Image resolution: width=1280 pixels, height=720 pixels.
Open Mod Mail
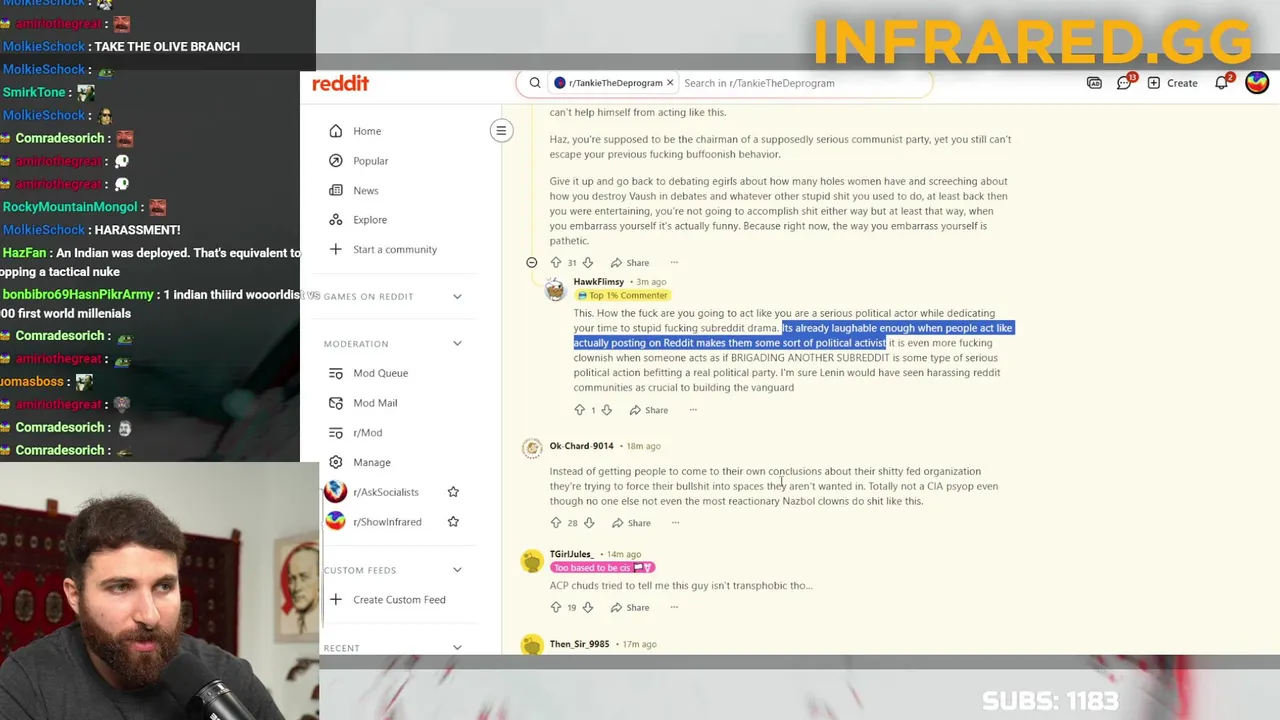pos(375,403)
